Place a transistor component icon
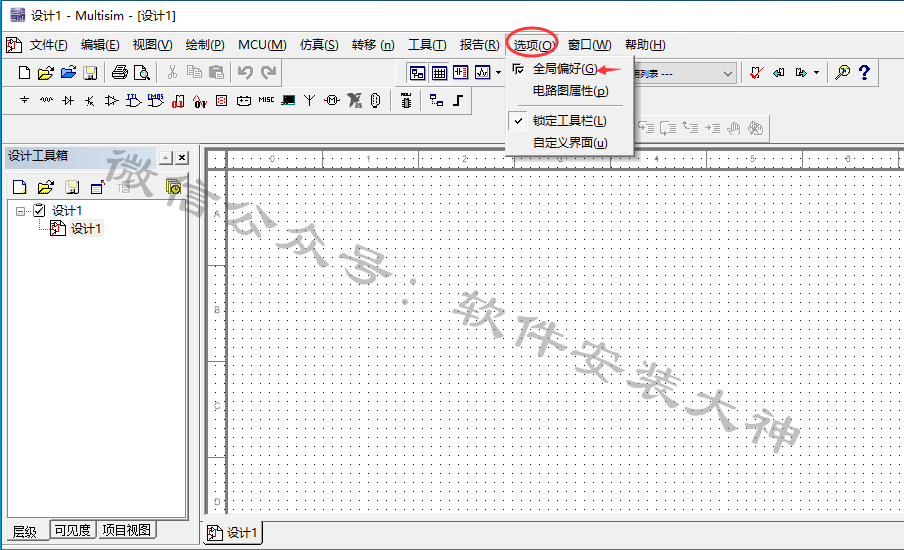 point(89,101)
